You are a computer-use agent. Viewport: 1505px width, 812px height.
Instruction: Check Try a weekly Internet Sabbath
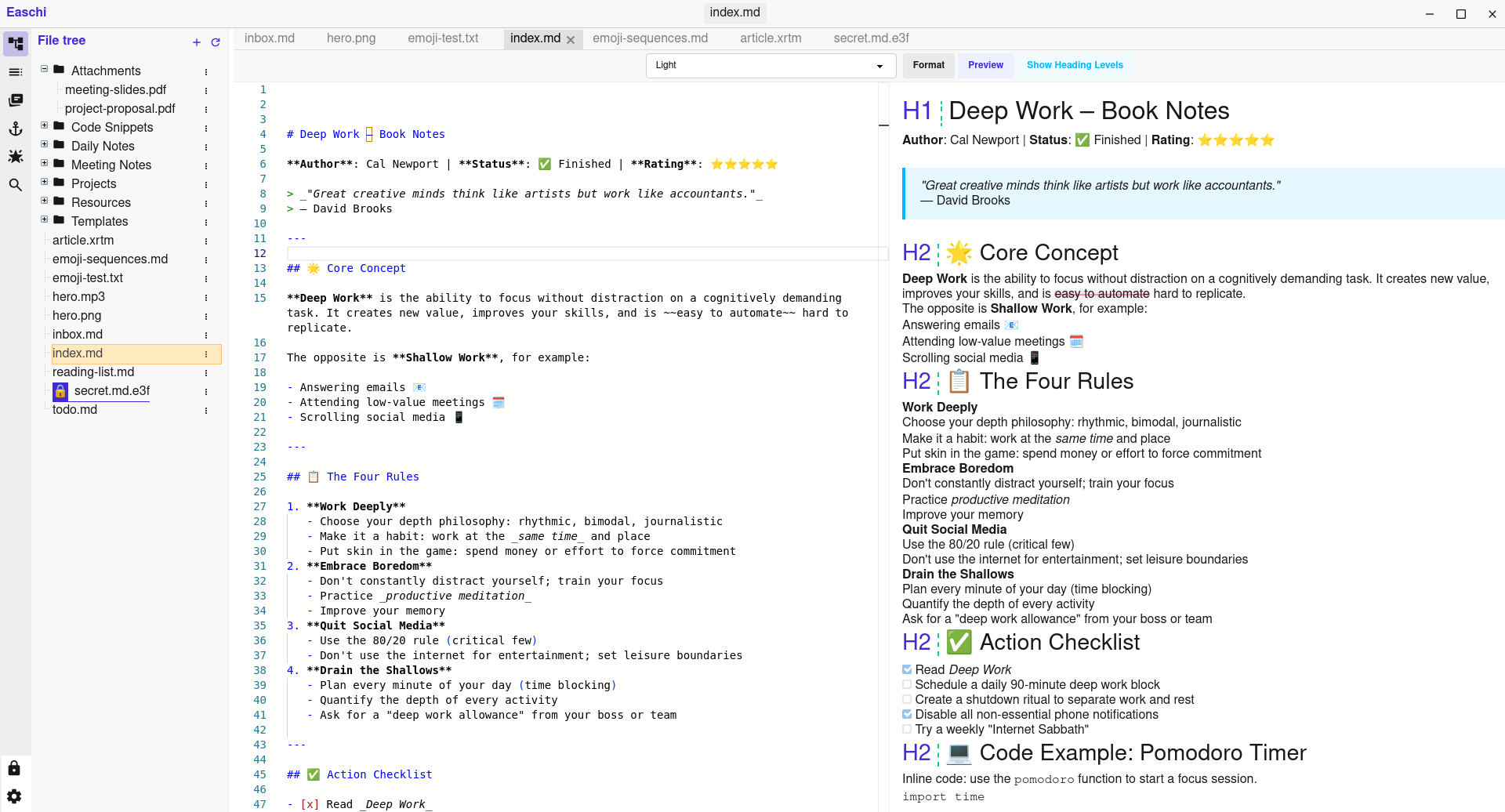907,729
